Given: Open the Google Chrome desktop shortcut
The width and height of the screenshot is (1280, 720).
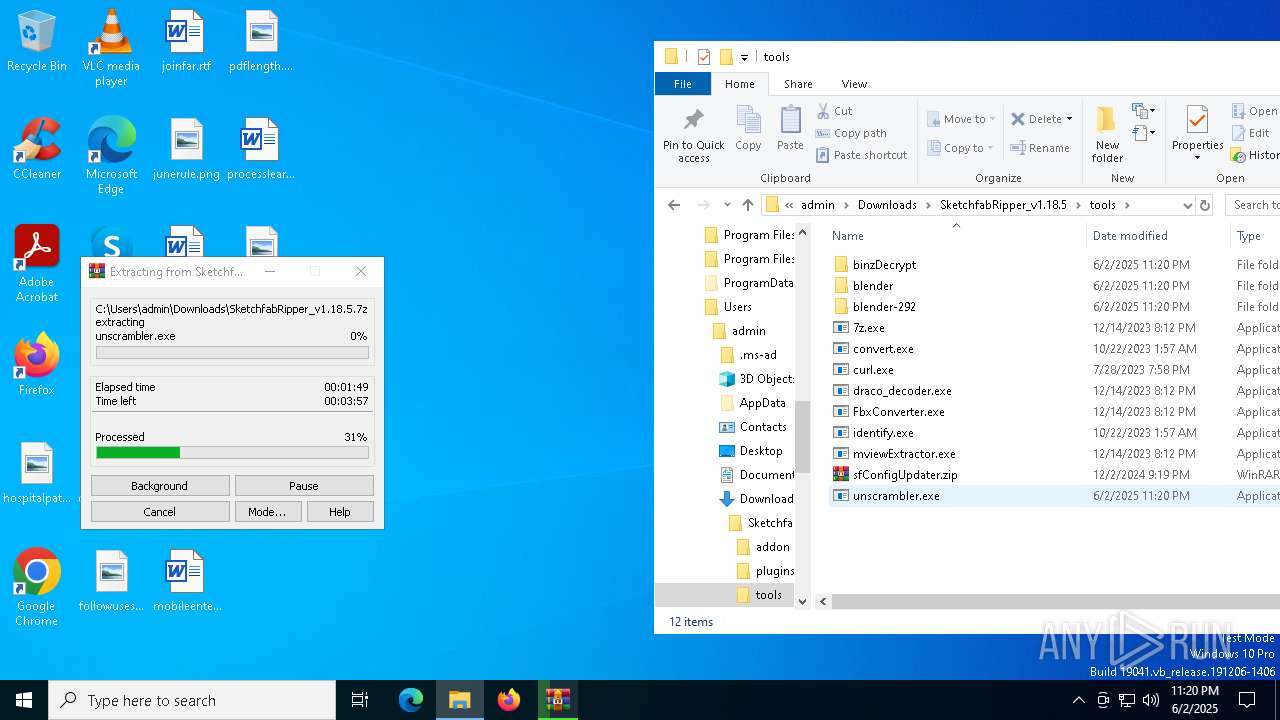Looking at the screenshot, I should coord(37,588).
